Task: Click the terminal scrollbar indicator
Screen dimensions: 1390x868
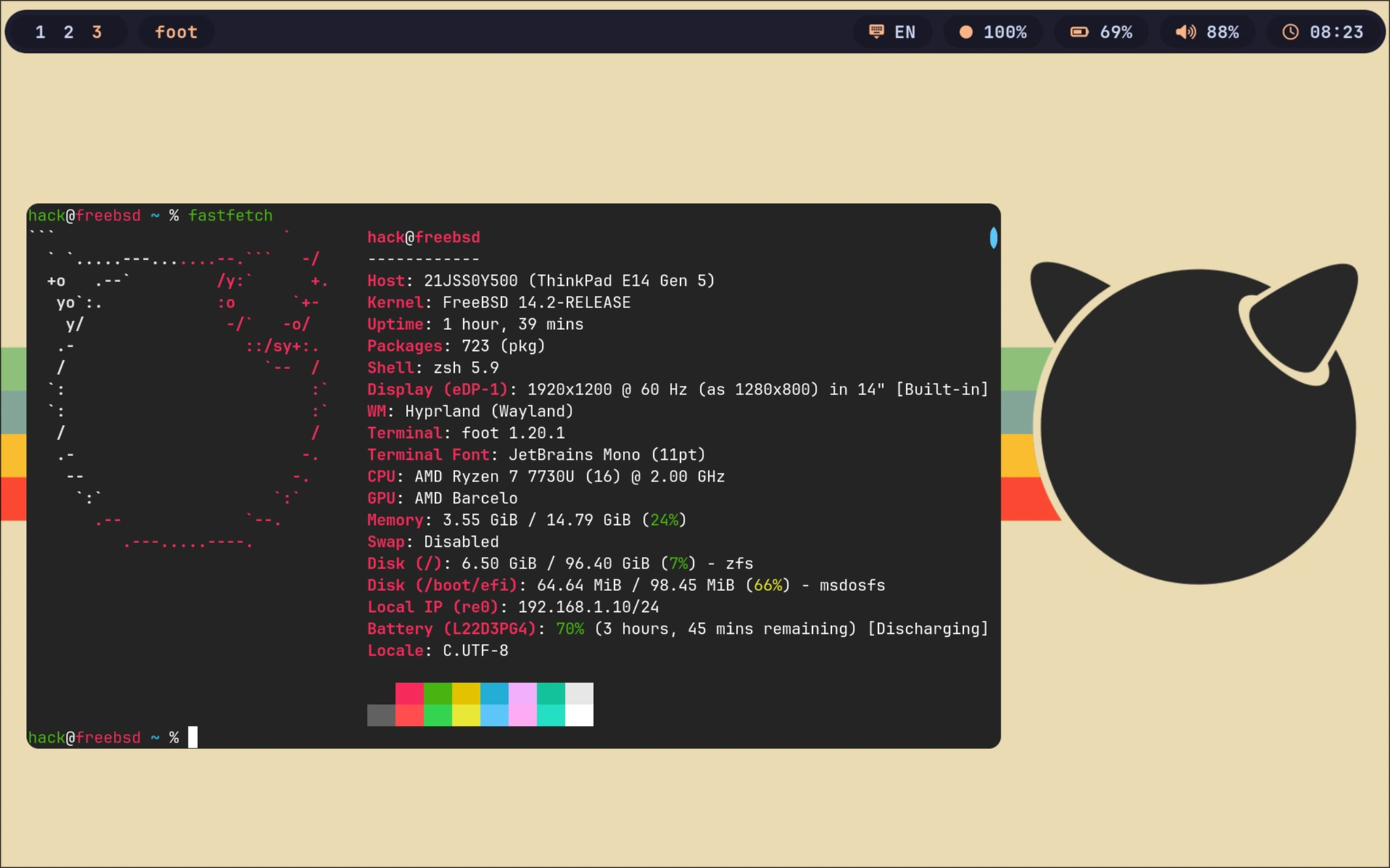Action: pos(993,237)
